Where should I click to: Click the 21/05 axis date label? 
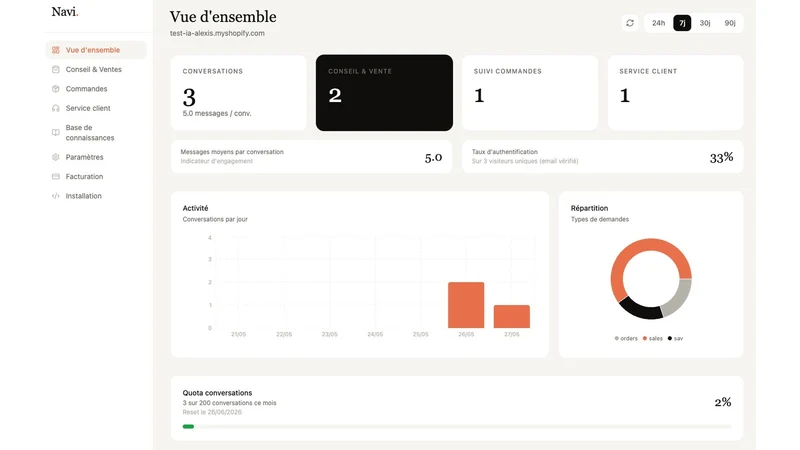coord(238,334)
